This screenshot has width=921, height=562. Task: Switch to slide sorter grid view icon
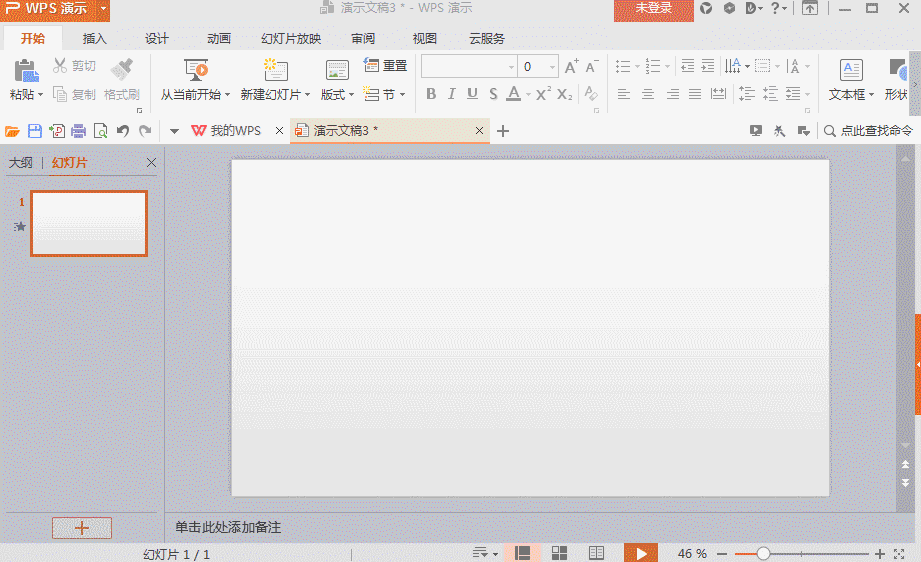(x=559, y=553)
